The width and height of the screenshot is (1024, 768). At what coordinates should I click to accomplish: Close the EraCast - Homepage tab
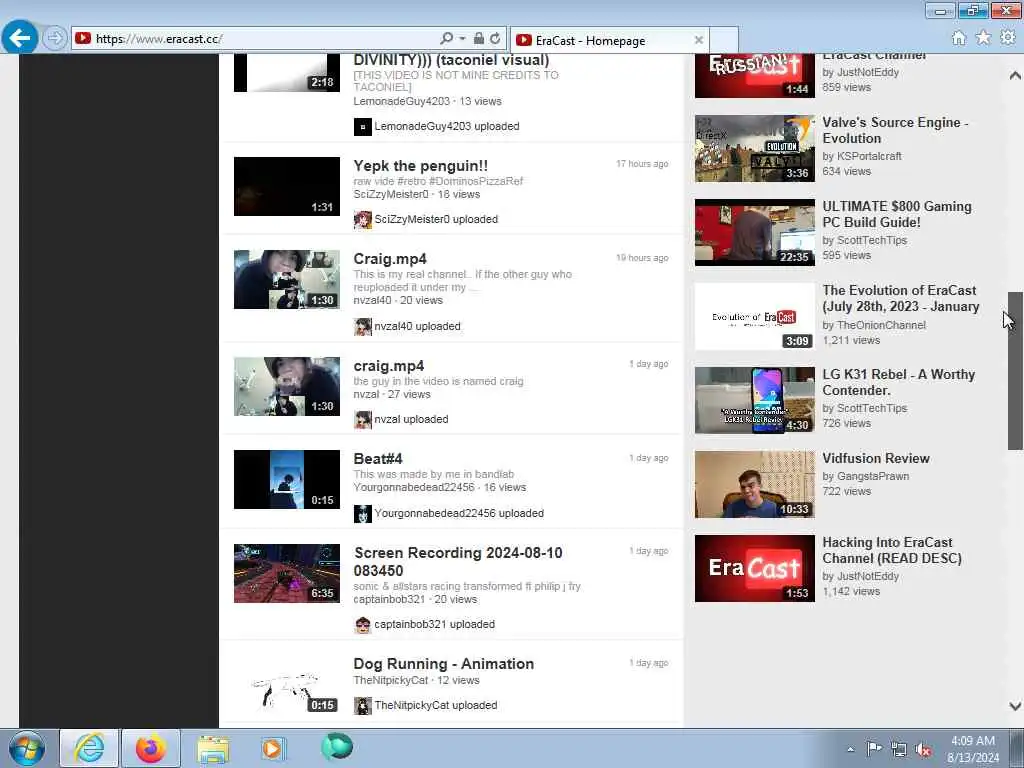tap(699, 40)
